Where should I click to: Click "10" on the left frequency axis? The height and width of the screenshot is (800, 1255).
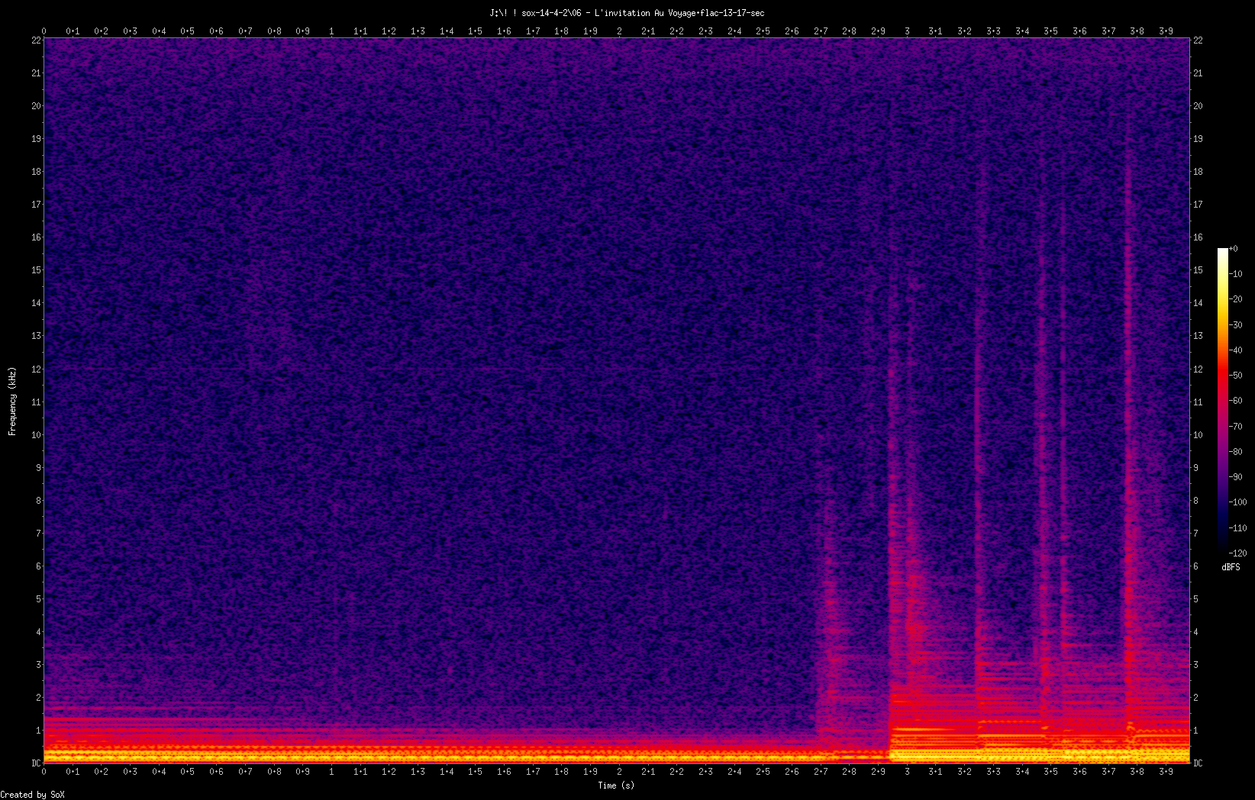(34, 434)
